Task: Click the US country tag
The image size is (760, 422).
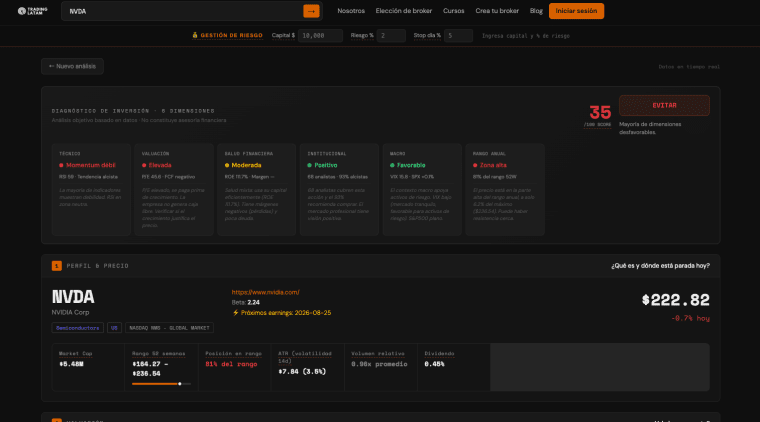Action: coord(114,328)
